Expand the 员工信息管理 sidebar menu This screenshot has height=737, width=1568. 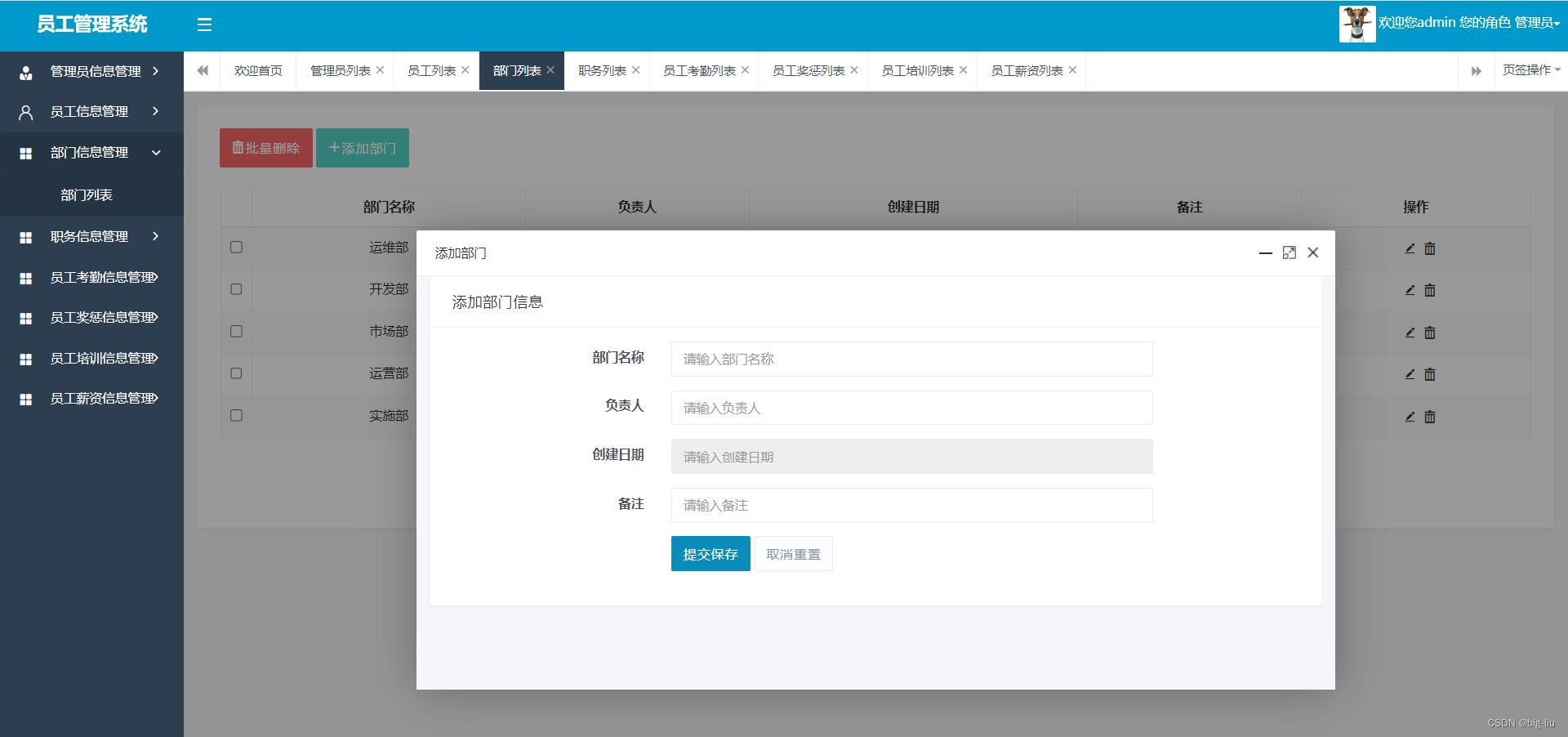pyautogui.click(x=90, y=112)
